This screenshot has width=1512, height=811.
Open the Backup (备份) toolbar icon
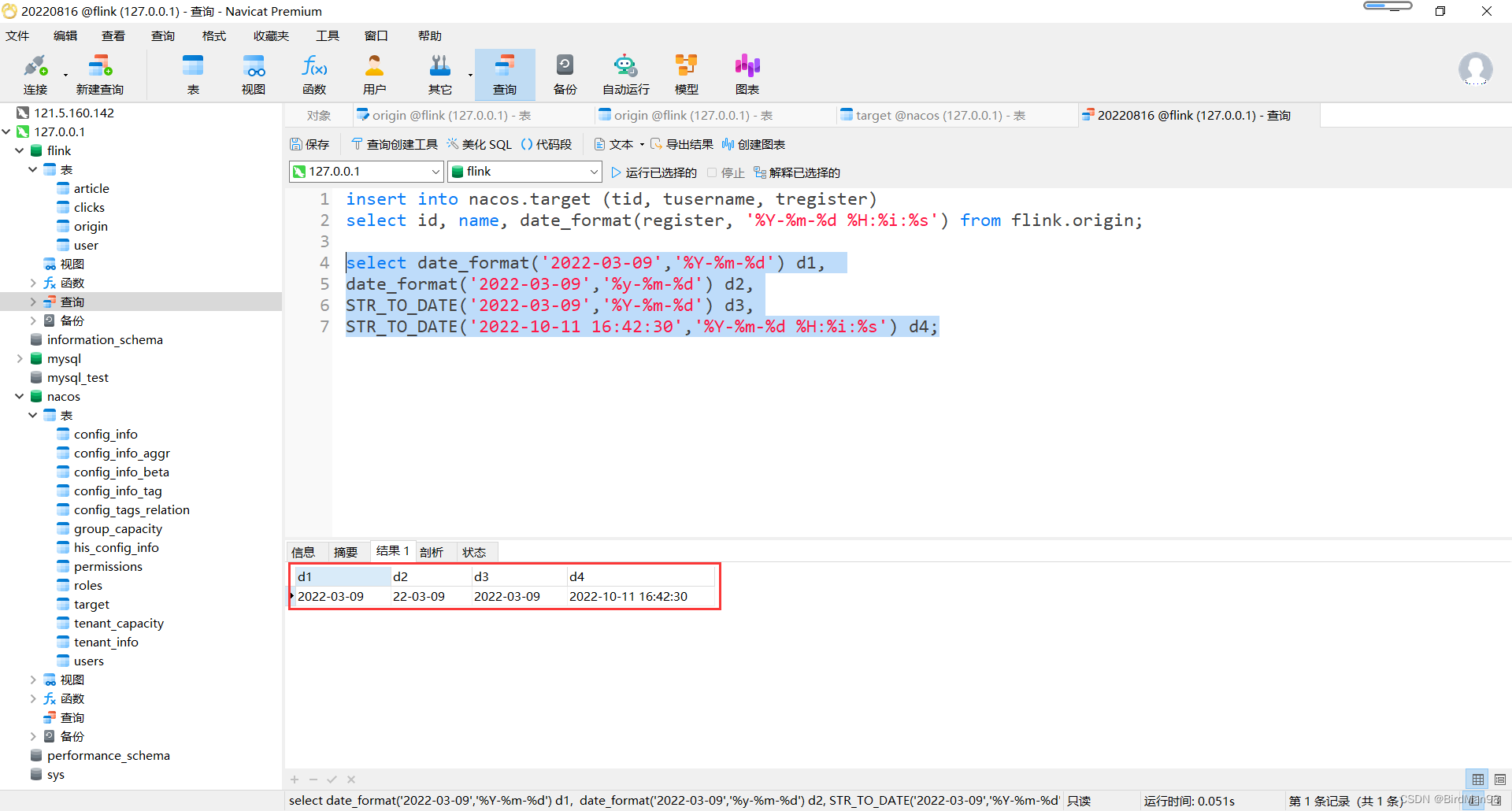point(565,75)
